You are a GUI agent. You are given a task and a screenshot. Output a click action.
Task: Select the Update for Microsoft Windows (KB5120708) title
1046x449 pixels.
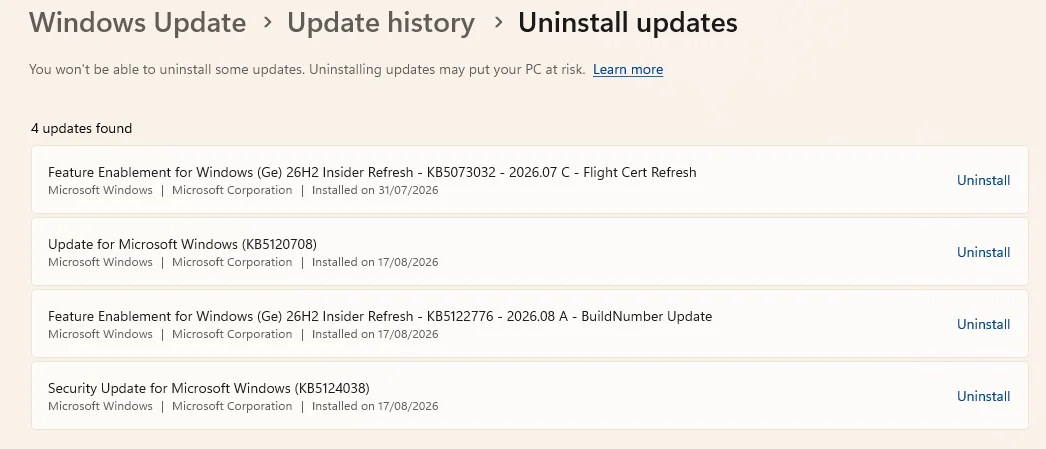pyautogui.click(x=182, y=244)
